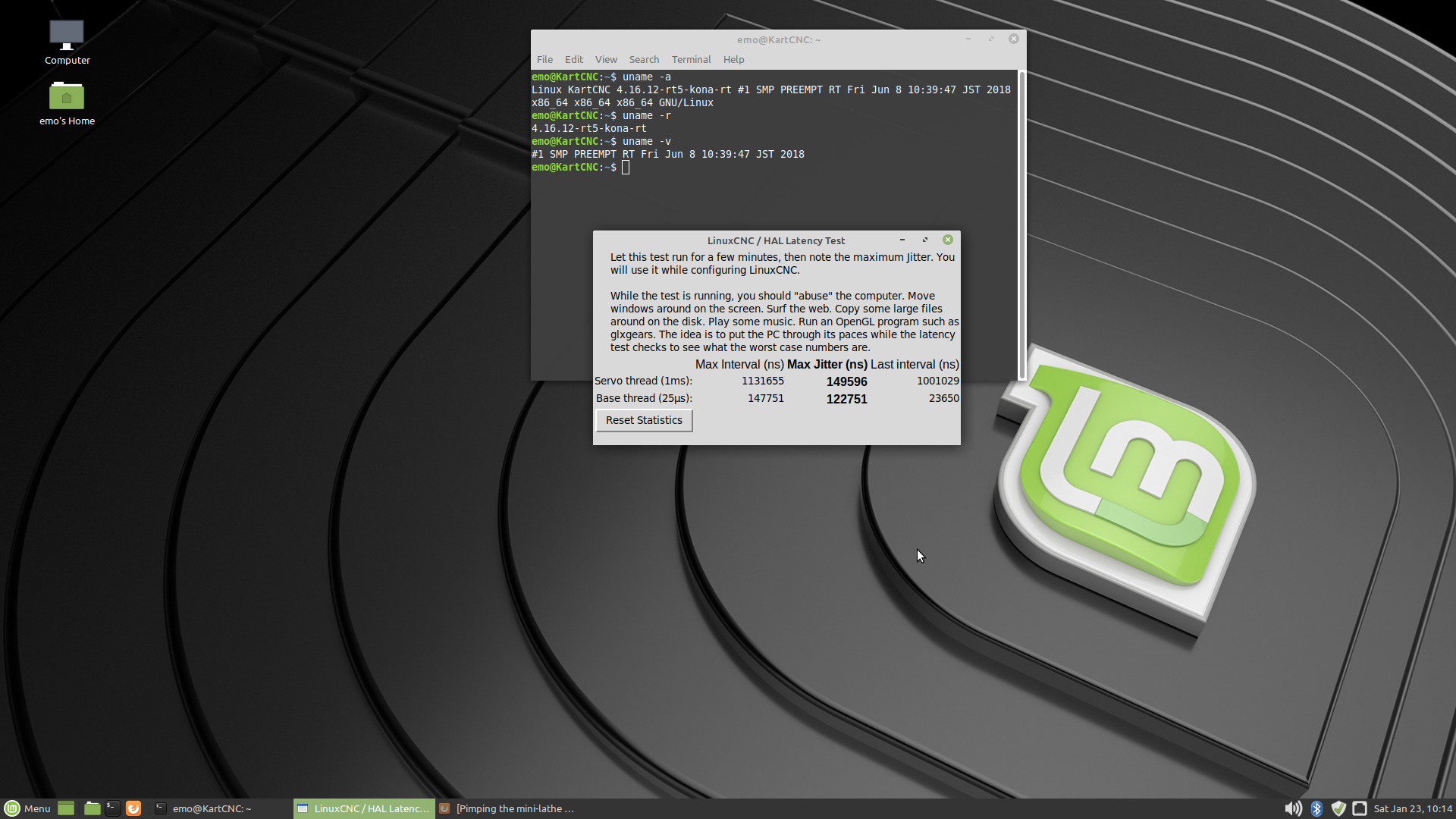Launch the terminal from the panel launcher
The height and width of the screenshot is (819, 1456).
(112, 808)
